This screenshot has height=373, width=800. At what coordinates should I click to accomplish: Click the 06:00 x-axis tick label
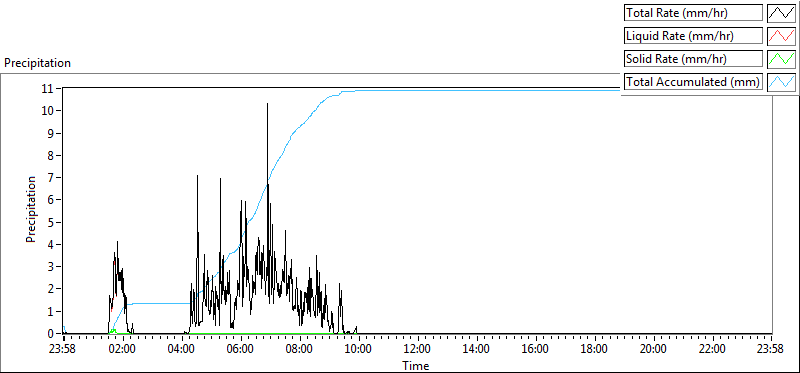(241, 350)
